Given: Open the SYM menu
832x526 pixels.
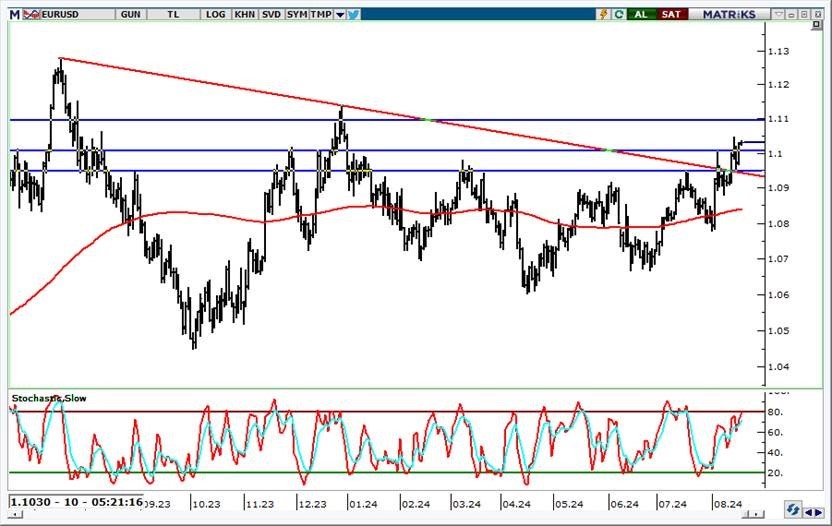Looking at the screenshot, I should (x=296, y=14).
